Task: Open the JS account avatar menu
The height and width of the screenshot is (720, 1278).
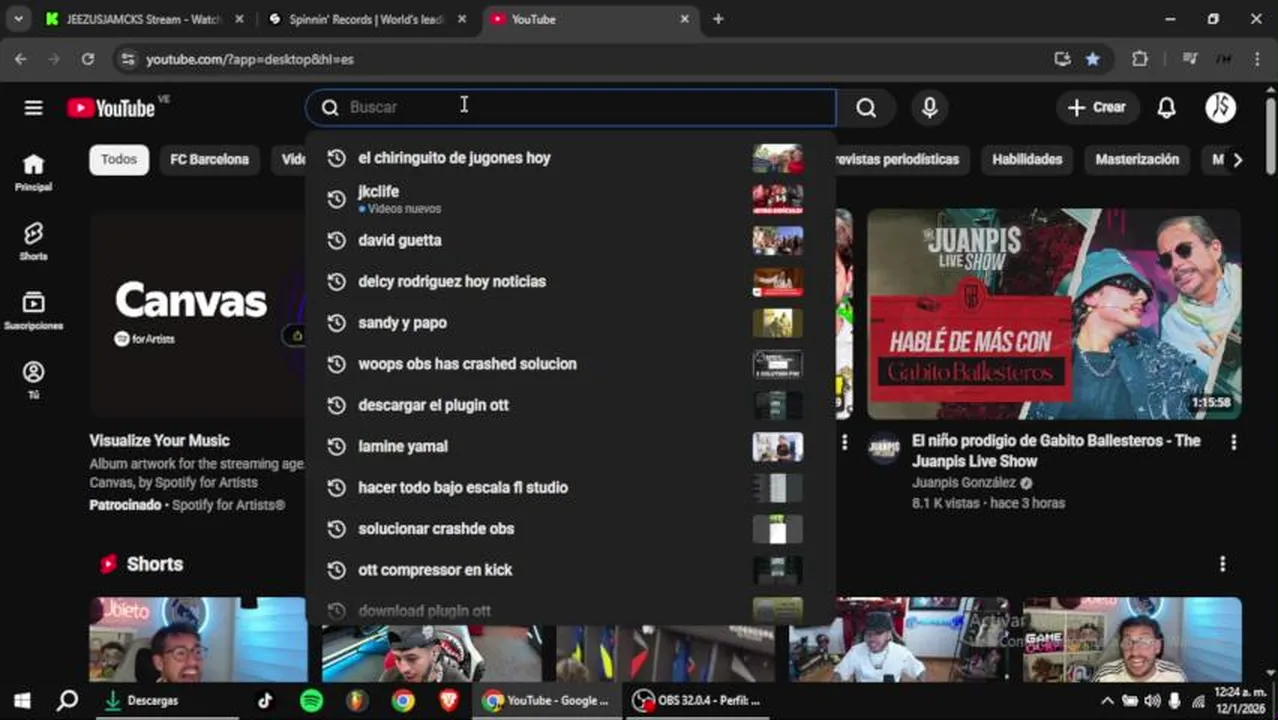Action: [1220, 108]
